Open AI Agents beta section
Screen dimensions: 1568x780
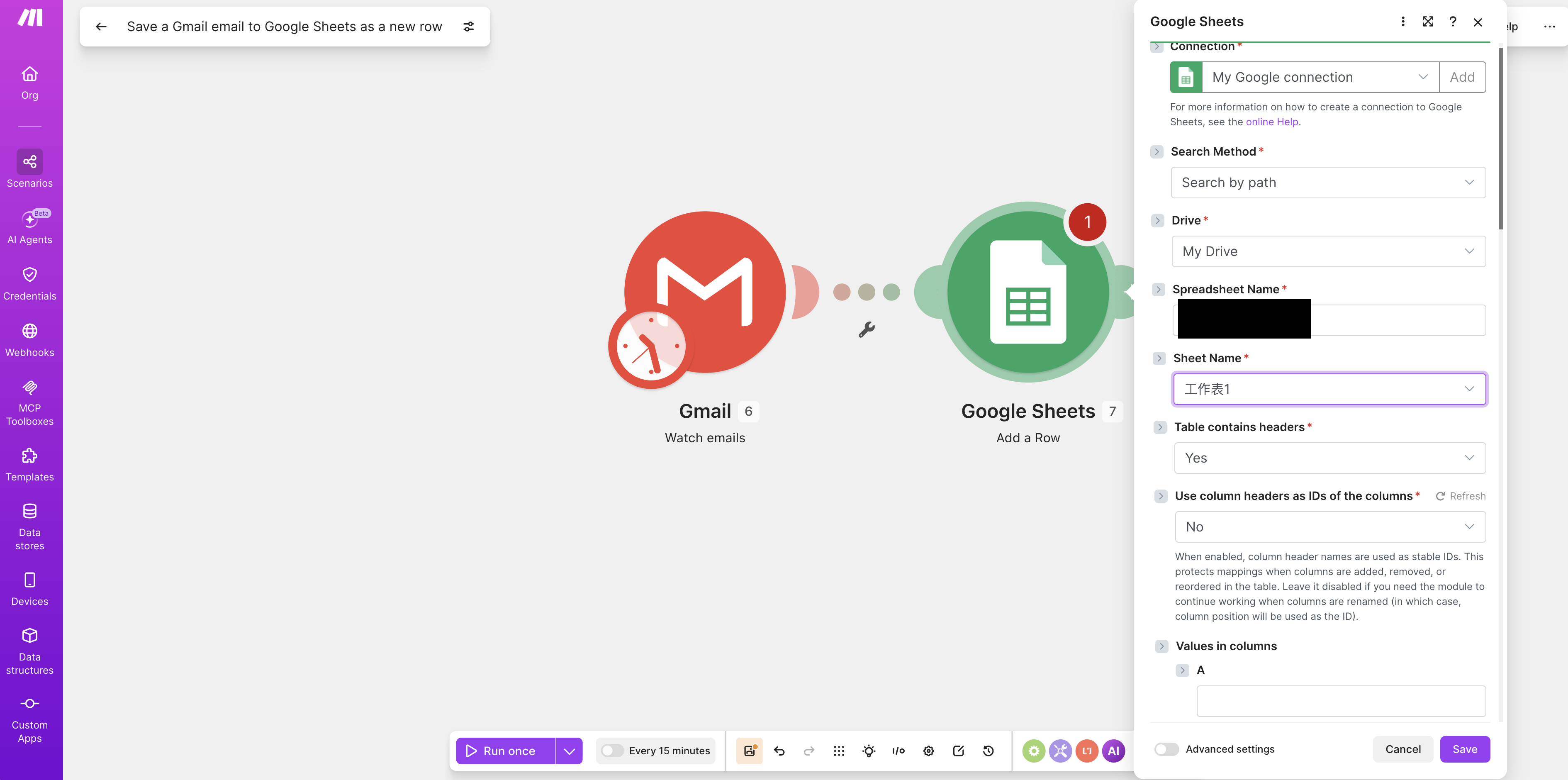coord(30,227)
